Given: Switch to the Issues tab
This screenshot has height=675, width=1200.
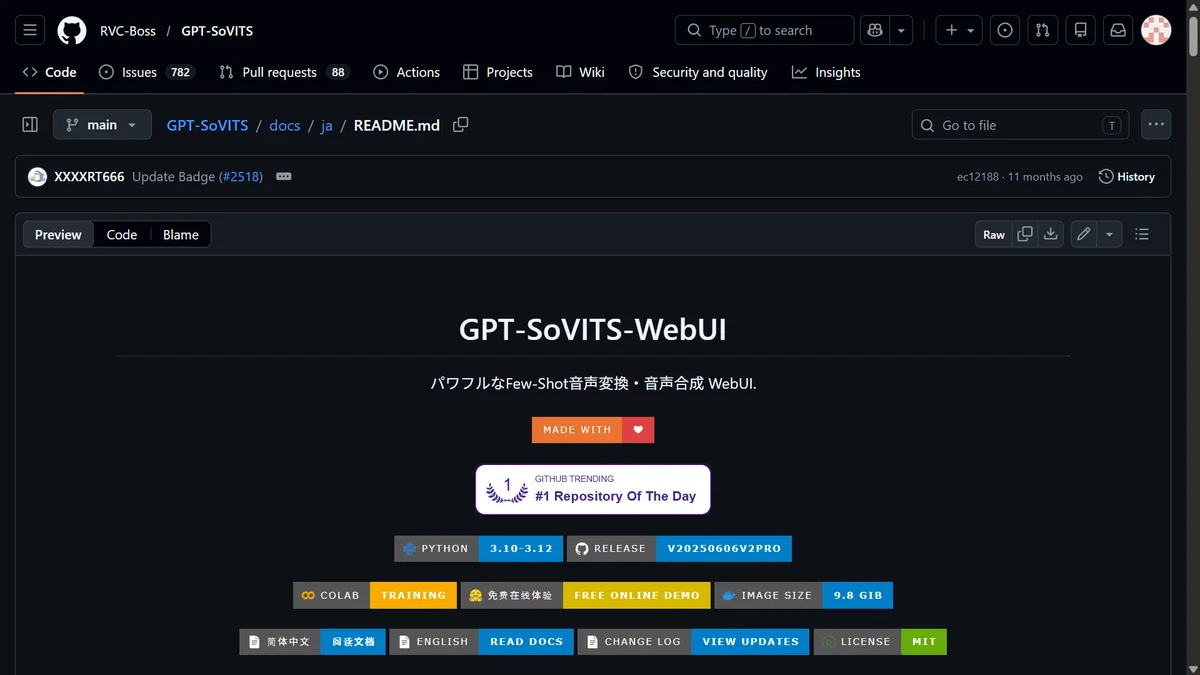Looking at the screenshot, I should point(146,72).
